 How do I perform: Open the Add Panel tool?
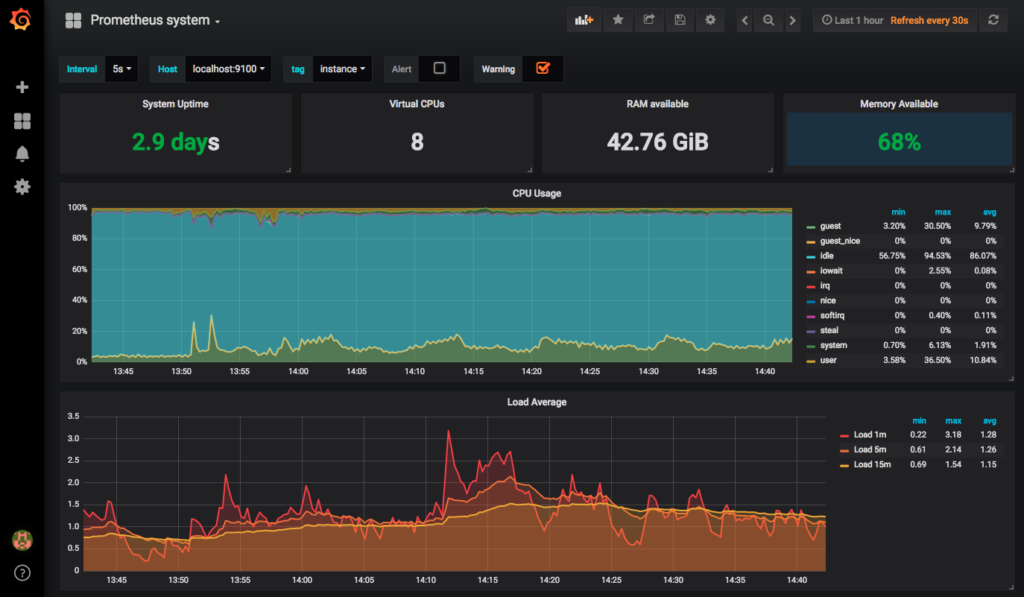point(584,19)
